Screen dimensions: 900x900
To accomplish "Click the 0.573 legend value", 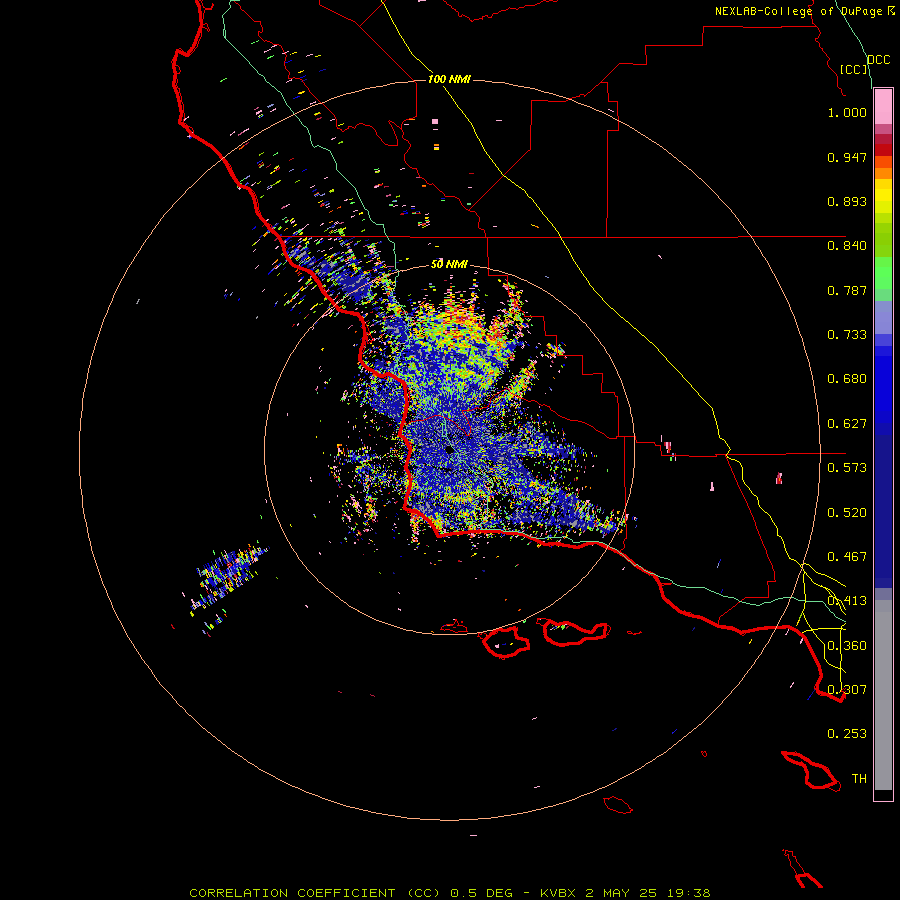I will coord(847,468).
